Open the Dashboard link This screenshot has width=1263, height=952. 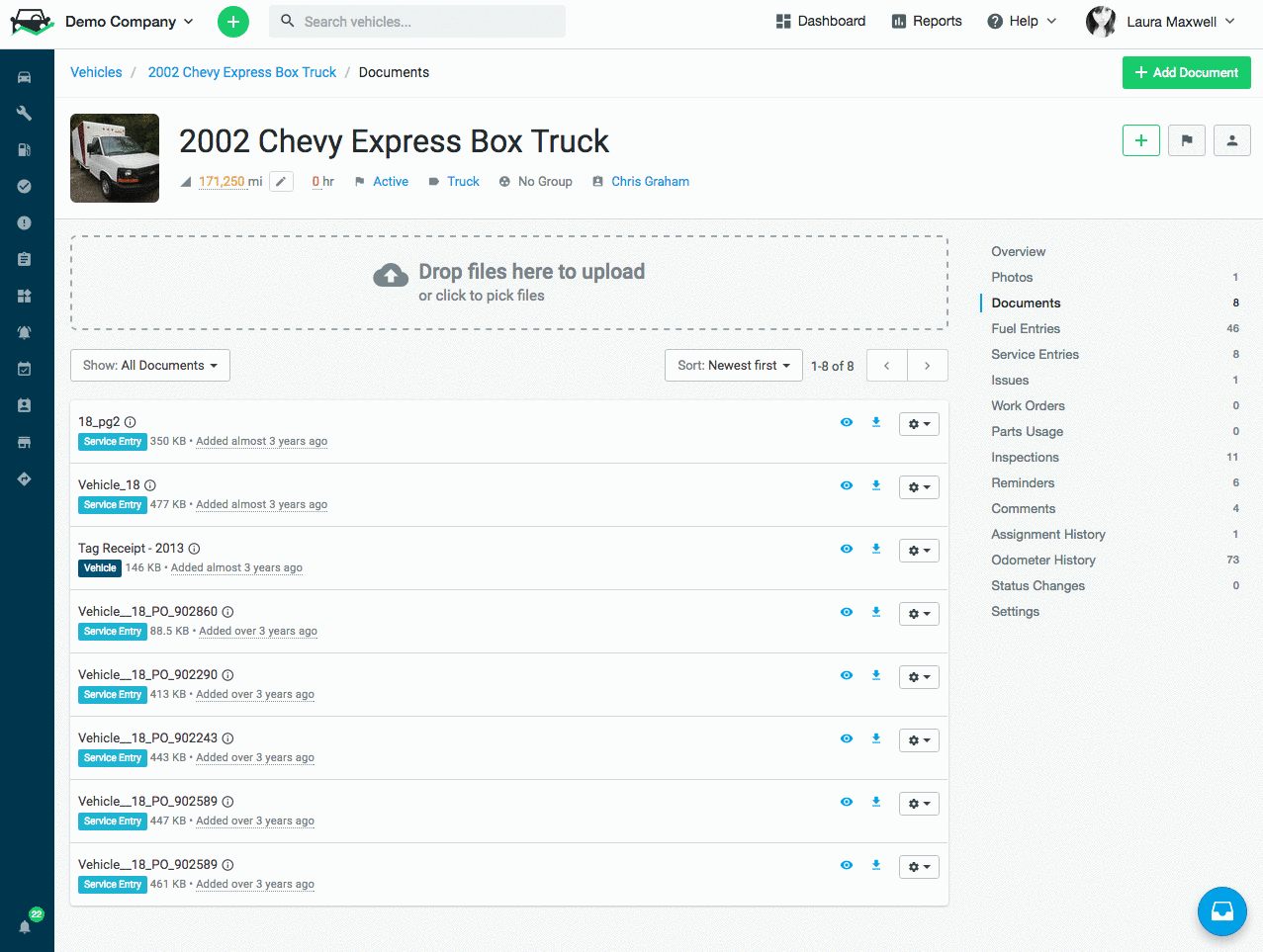tap(821, 21)
